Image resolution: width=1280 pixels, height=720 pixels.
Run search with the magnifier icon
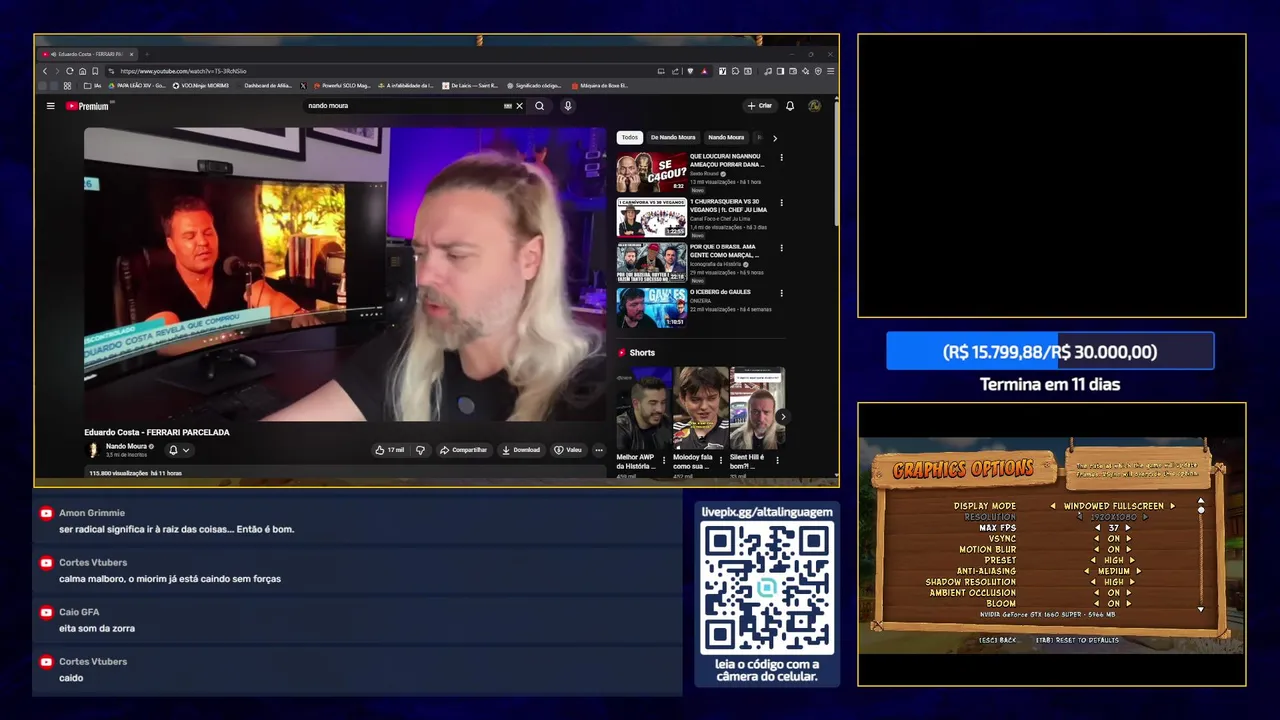[x=540, y=106]
